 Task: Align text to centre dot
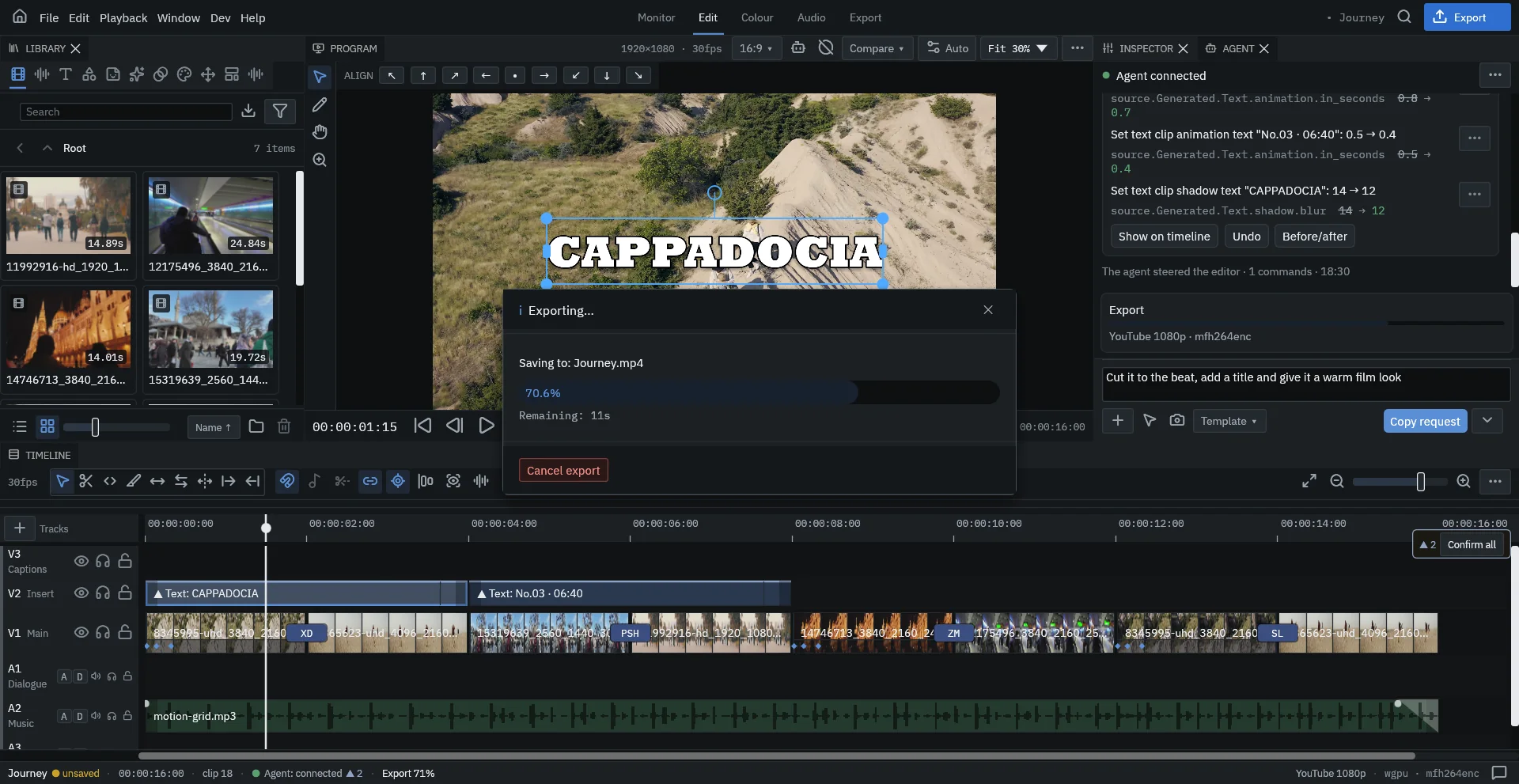(x=515, y=75)
